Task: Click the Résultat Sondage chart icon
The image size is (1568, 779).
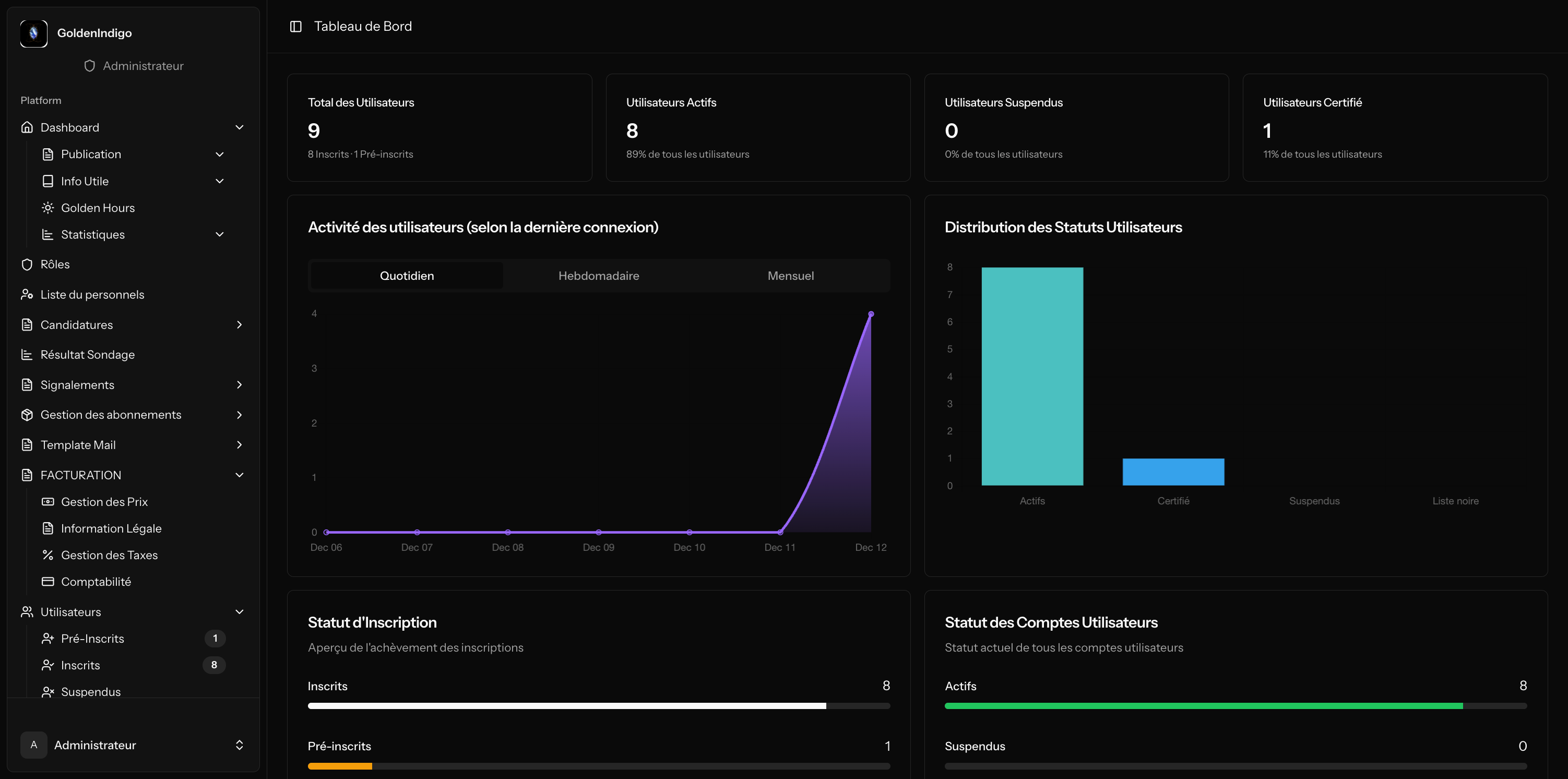Action: pyautogui.click(x=27, y=355)
